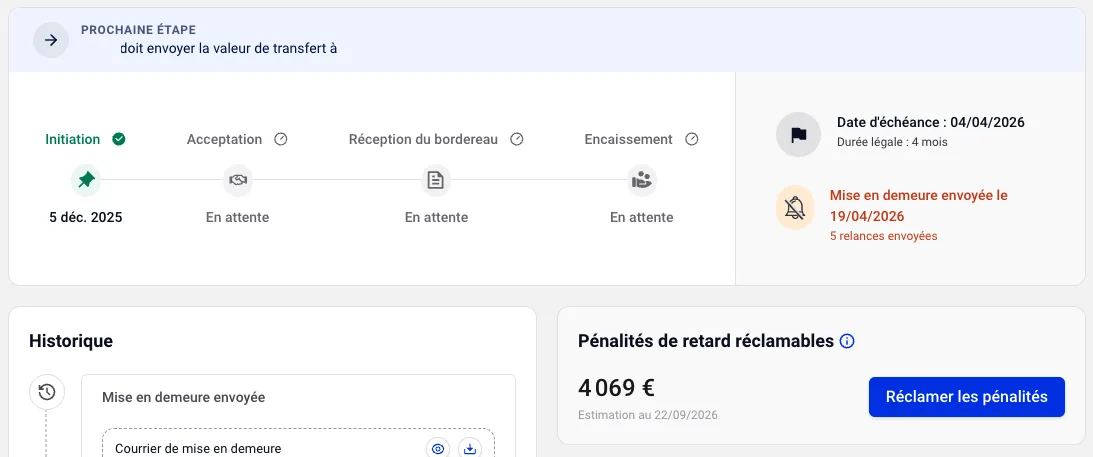Click "doit envoyer la valeur de transfert à"
The width and height of the screenshot is (1093, 457).
tap(229, 49)
